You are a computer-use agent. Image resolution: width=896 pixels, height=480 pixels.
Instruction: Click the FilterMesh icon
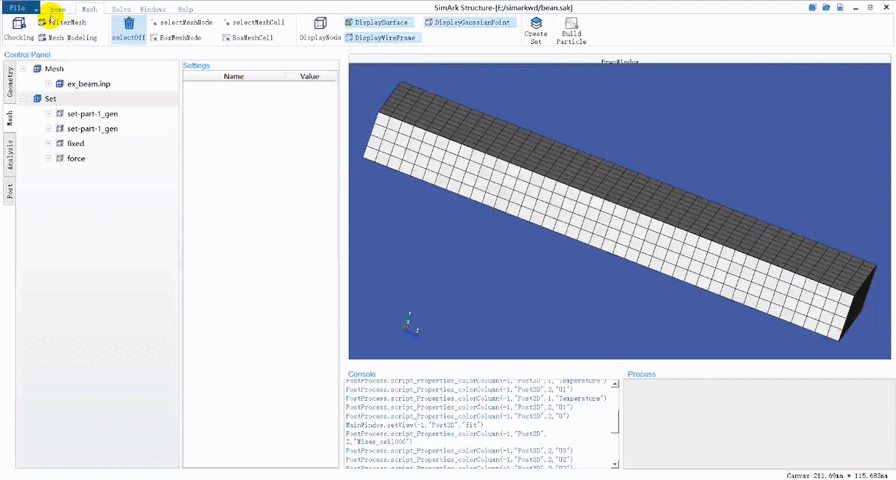pyautogui.click(x=42, y=22)
